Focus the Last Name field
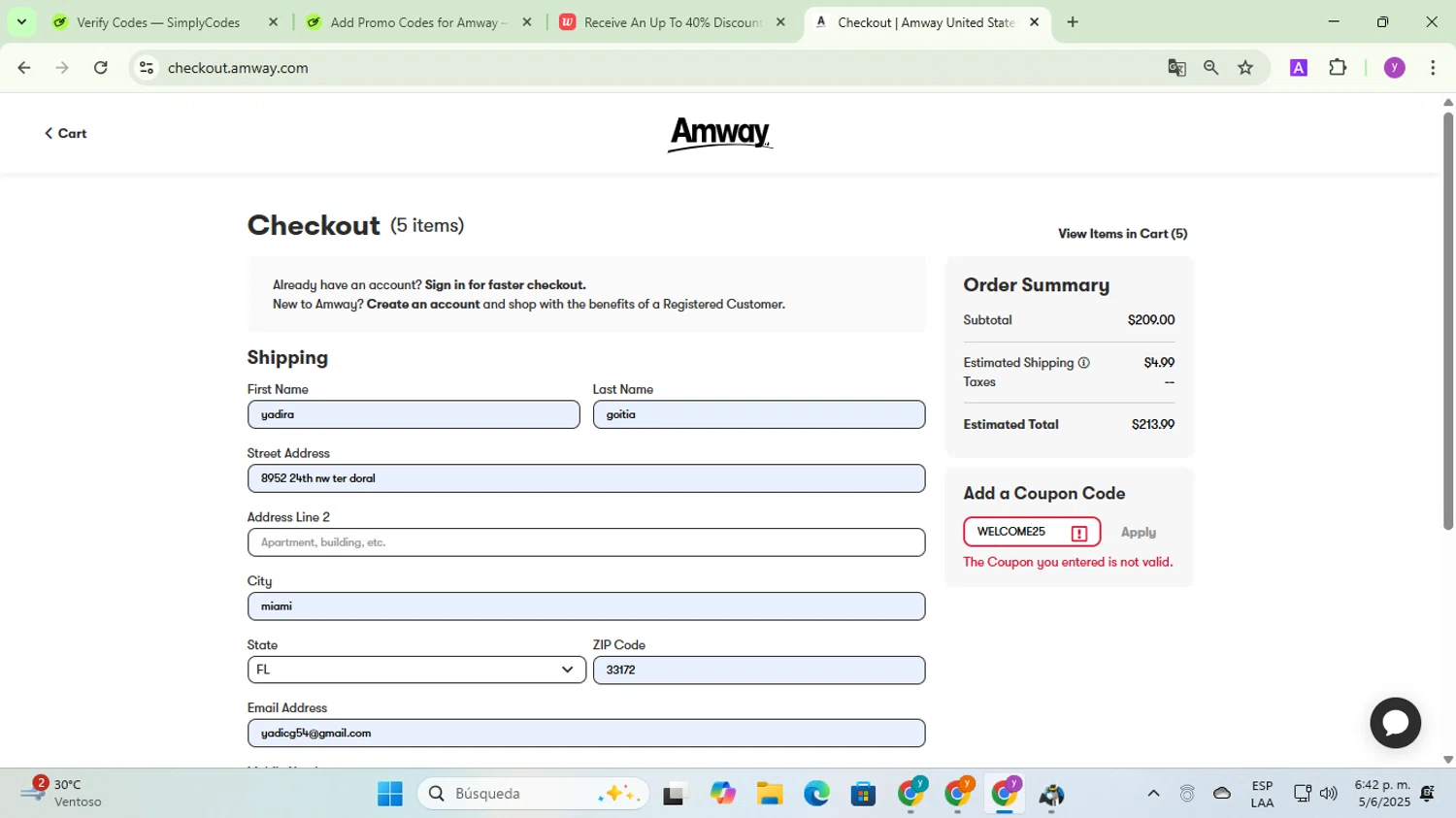The height and width of the screenshot is (818, 1456). (x=759, y=414)
